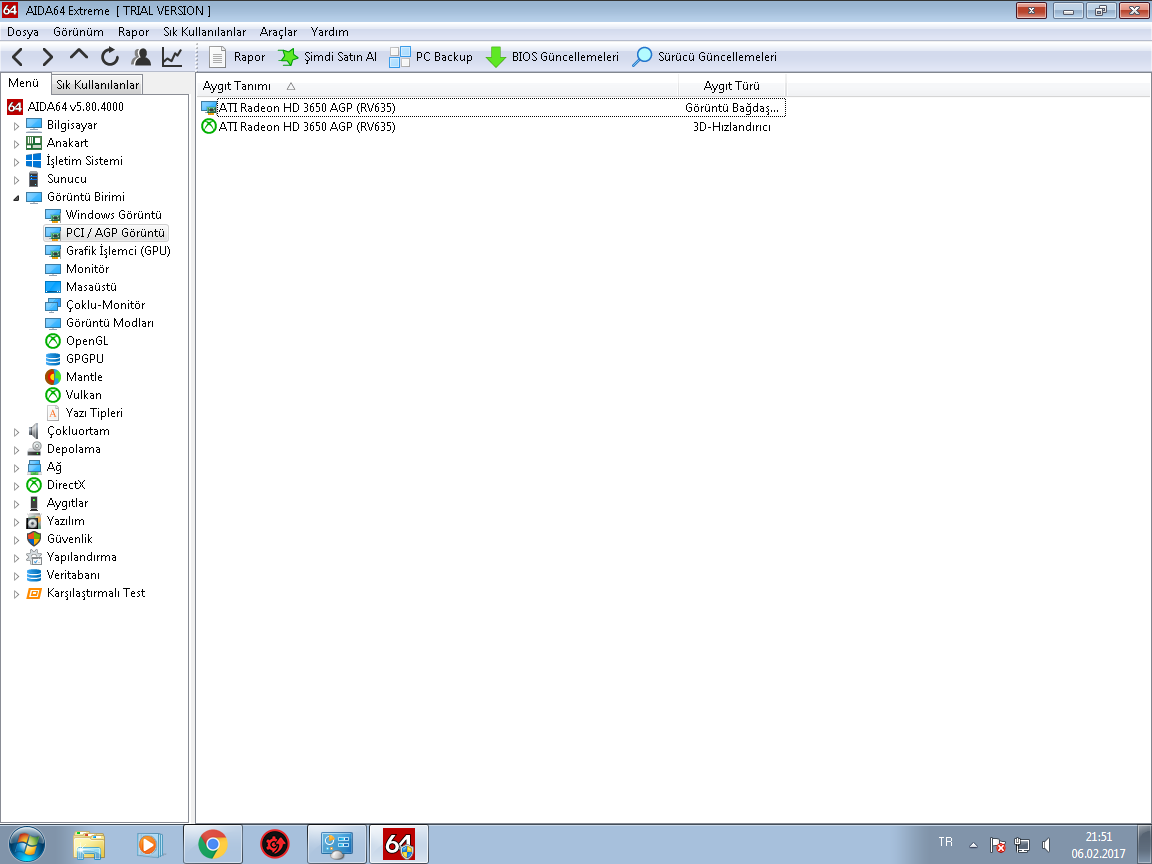The height and width of the screenshot is (864, 1152).
Task: Open the Araçlar menu
Action: 278,32
